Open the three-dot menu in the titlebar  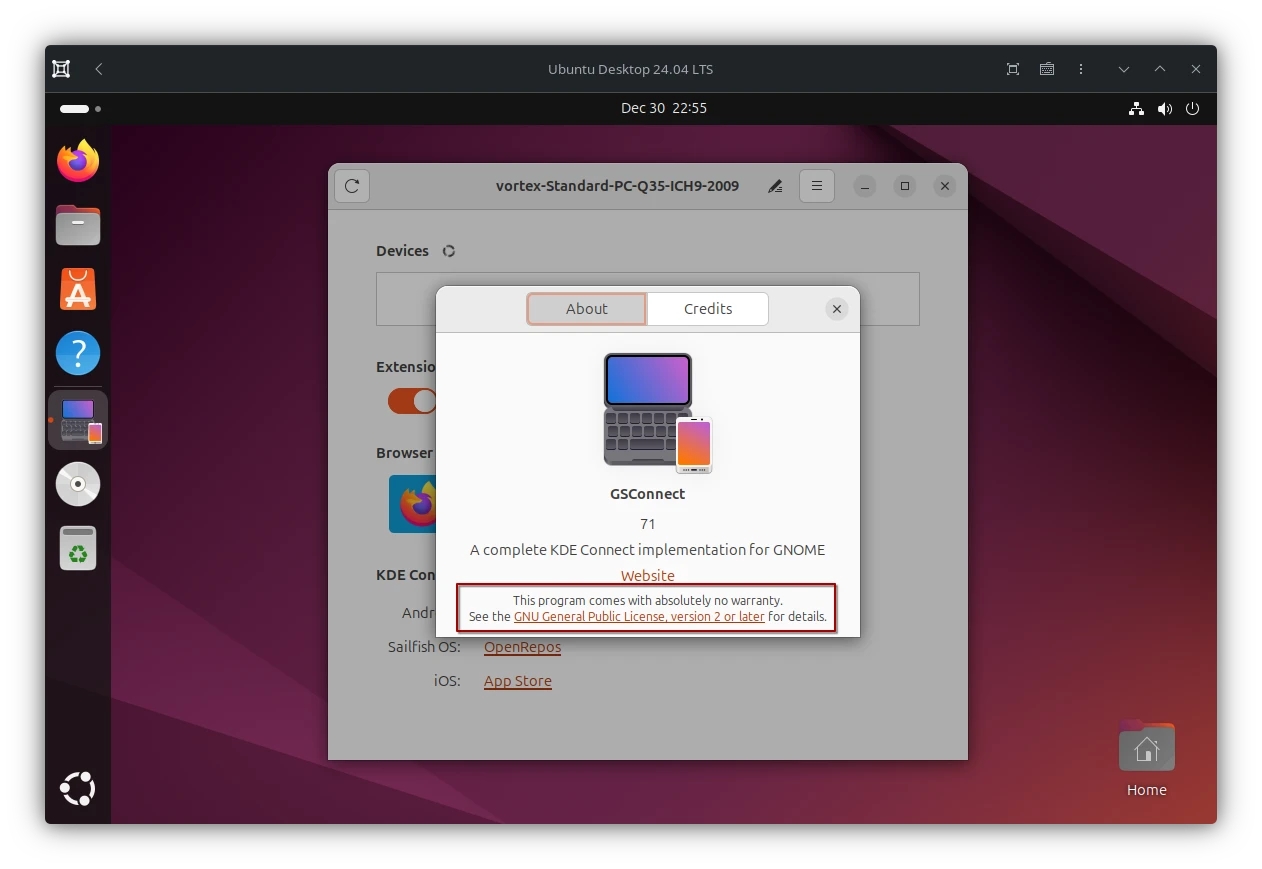pos(1080,68)
